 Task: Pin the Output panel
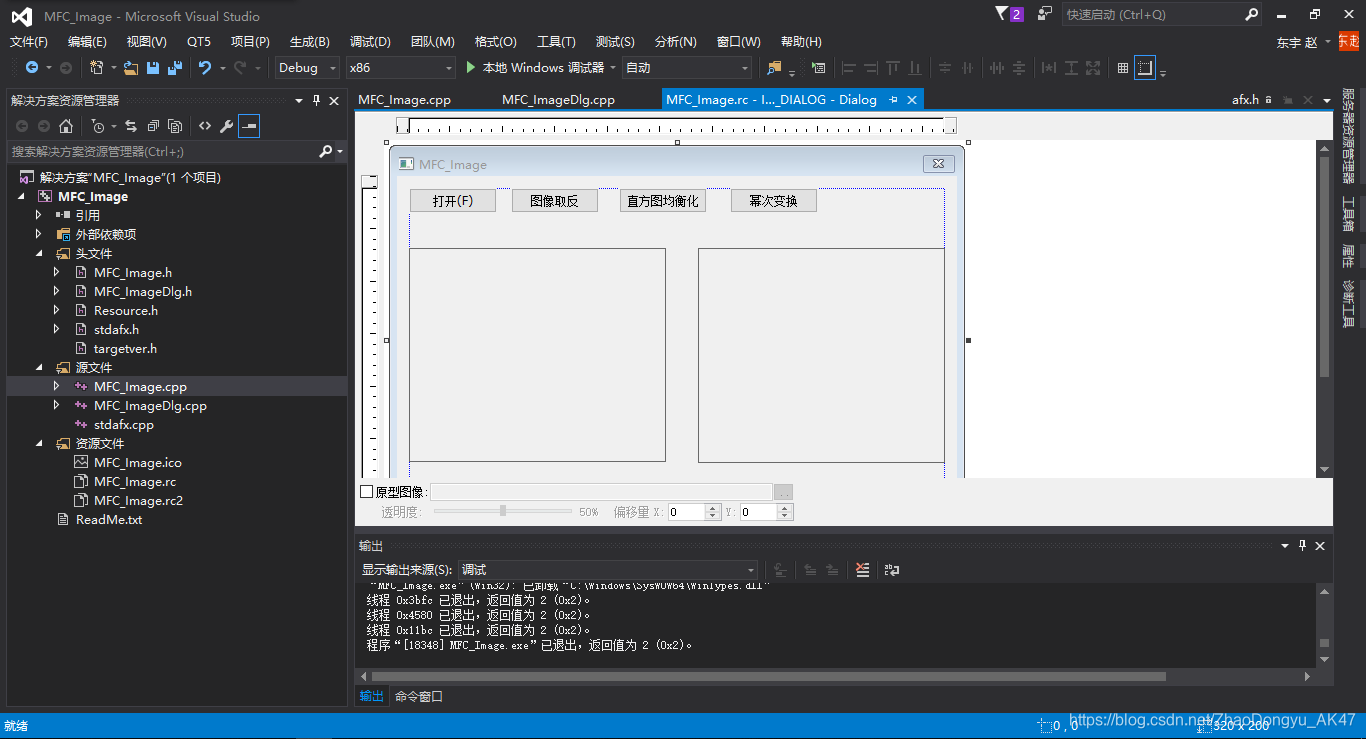pyautogui.click(x=1302, y=545)
